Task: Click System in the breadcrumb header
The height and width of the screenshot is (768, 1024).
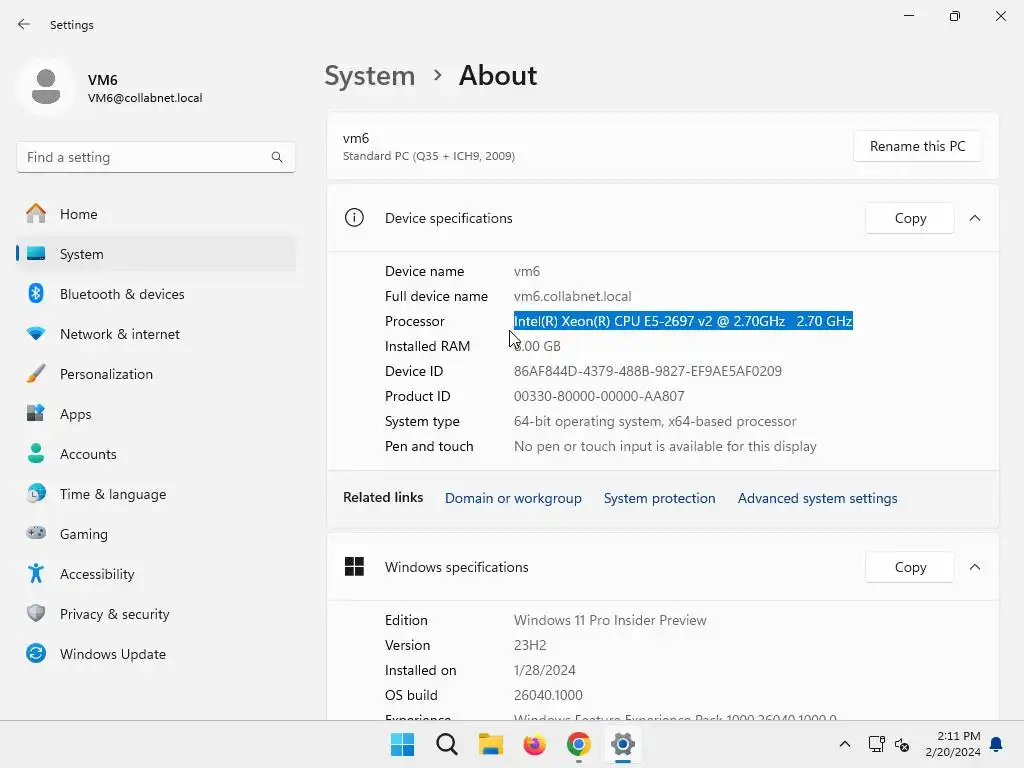Action: pyautogui.click(x=370, y=76)
